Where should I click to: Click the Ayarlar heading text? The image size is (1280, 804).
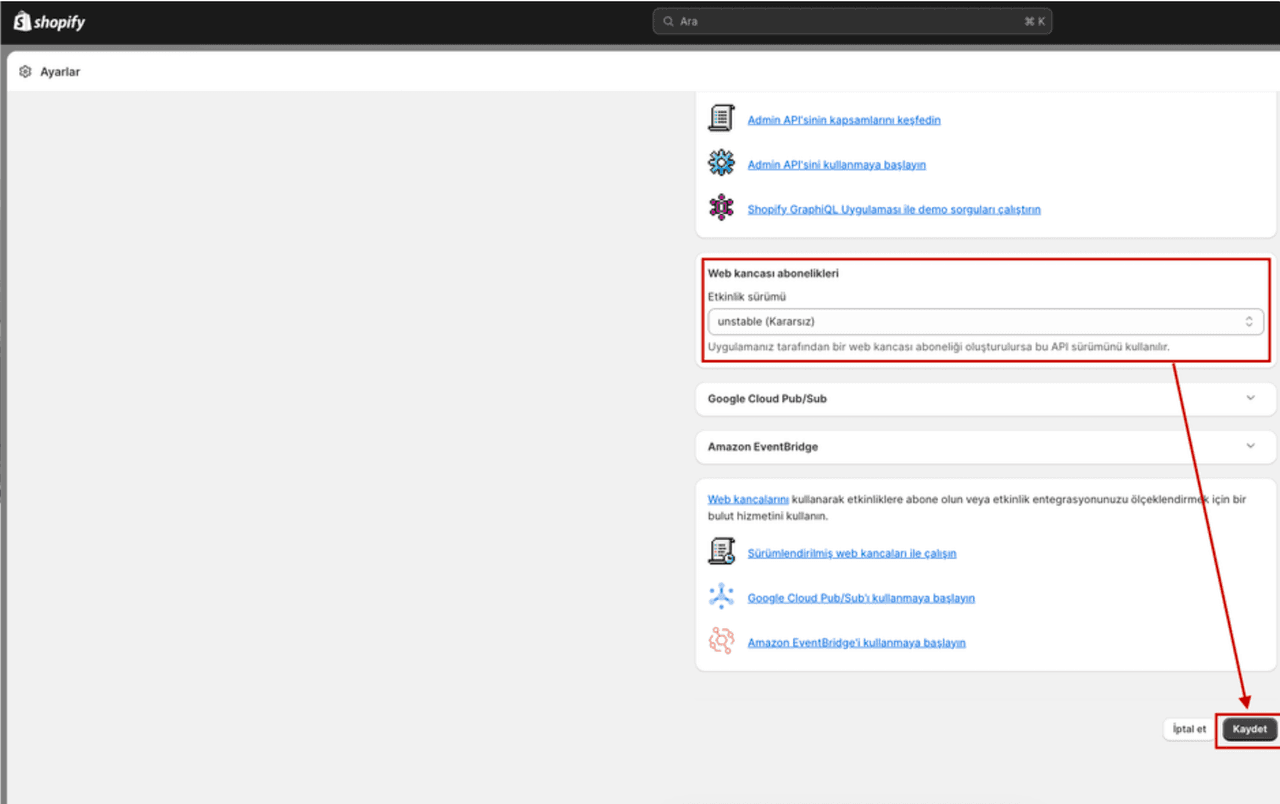60,72
